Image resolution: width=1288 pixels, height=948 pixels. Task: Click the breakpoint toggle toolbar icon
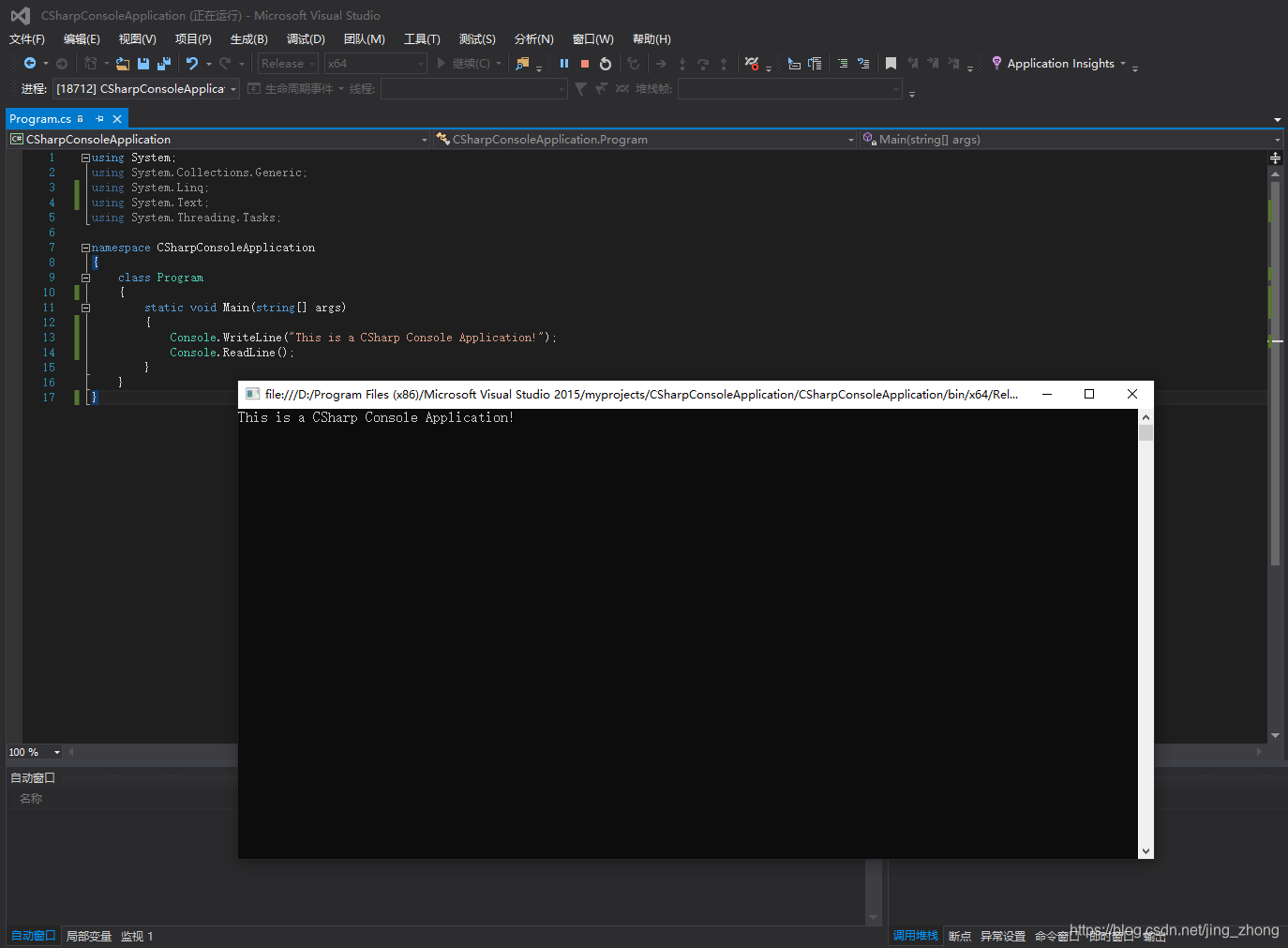752,64
